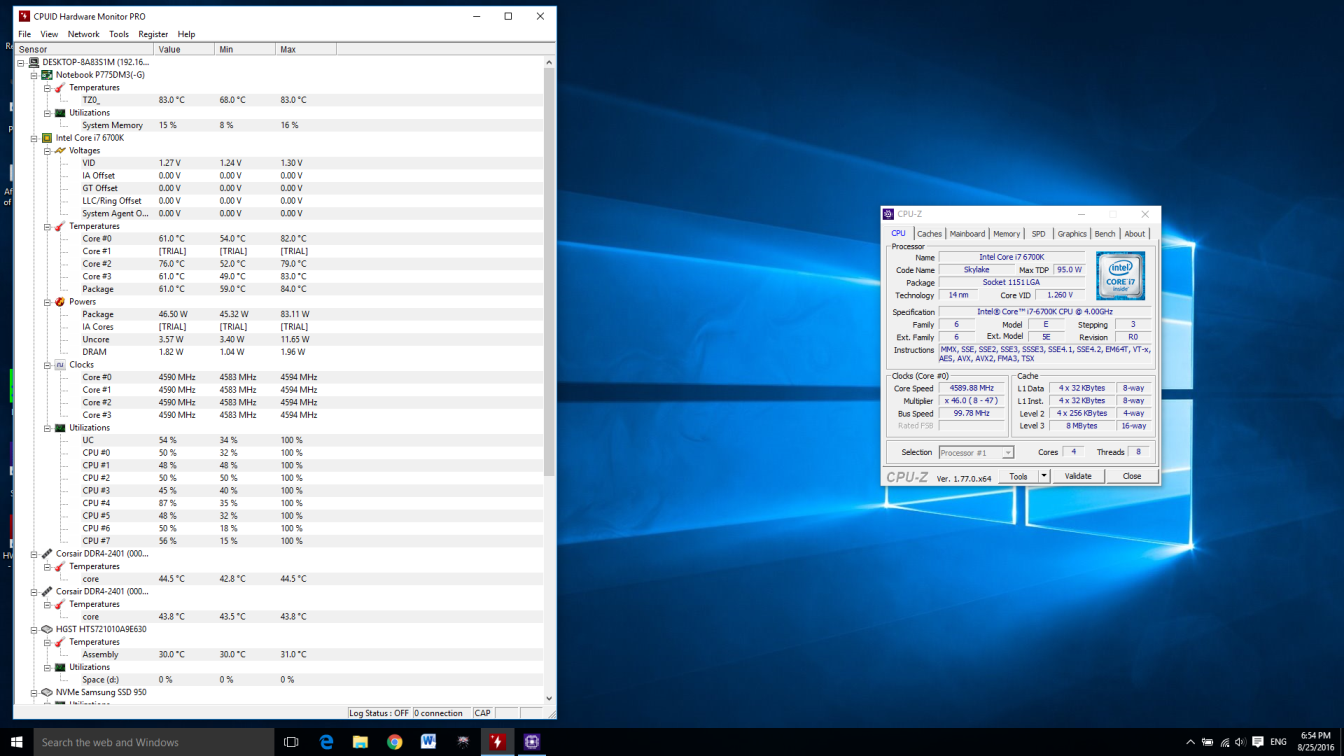Select the VID voltage row

coord(280,163)
